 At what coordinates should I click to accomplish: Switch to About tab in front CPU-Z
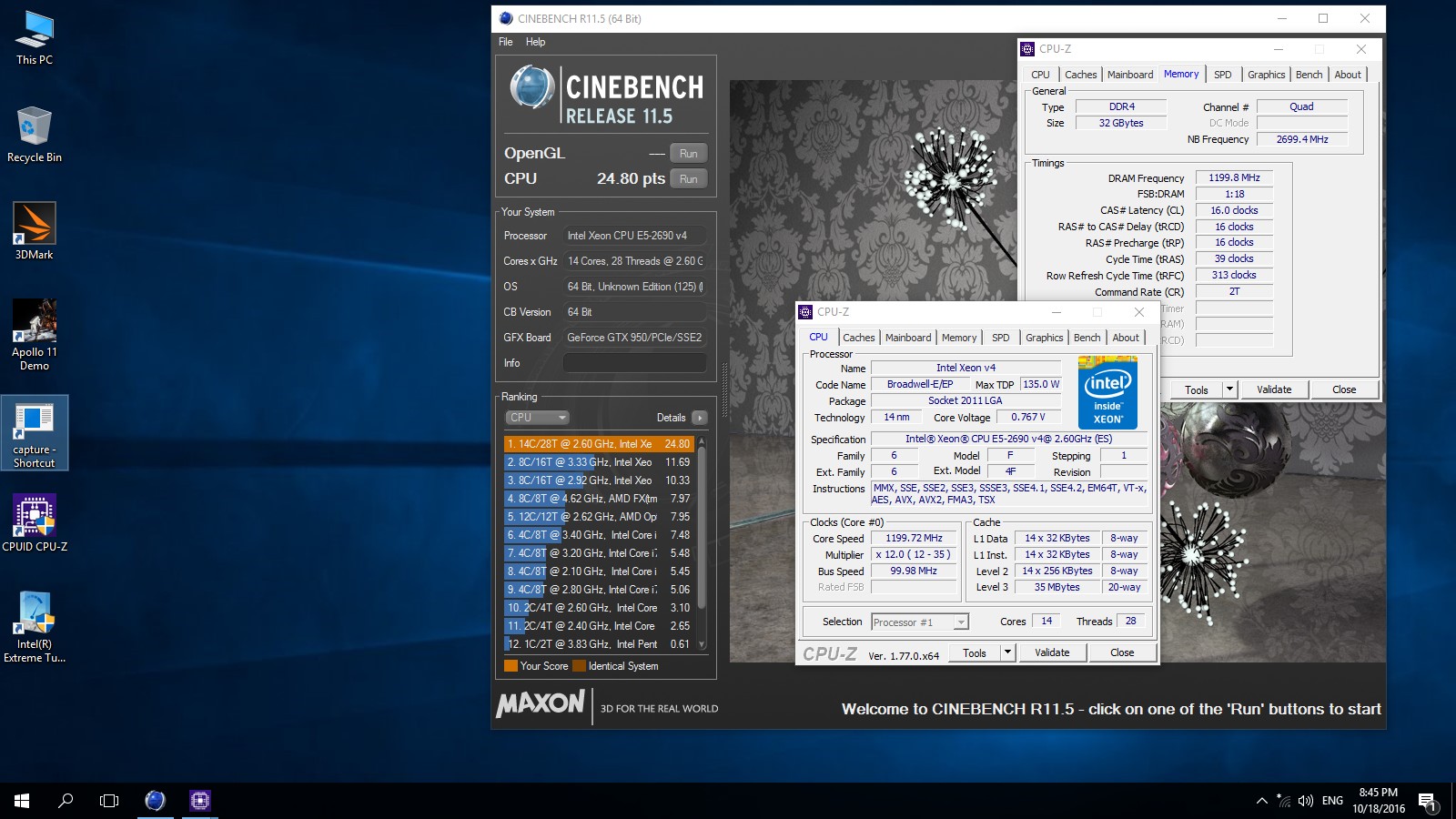click(x=1126, y=338)
